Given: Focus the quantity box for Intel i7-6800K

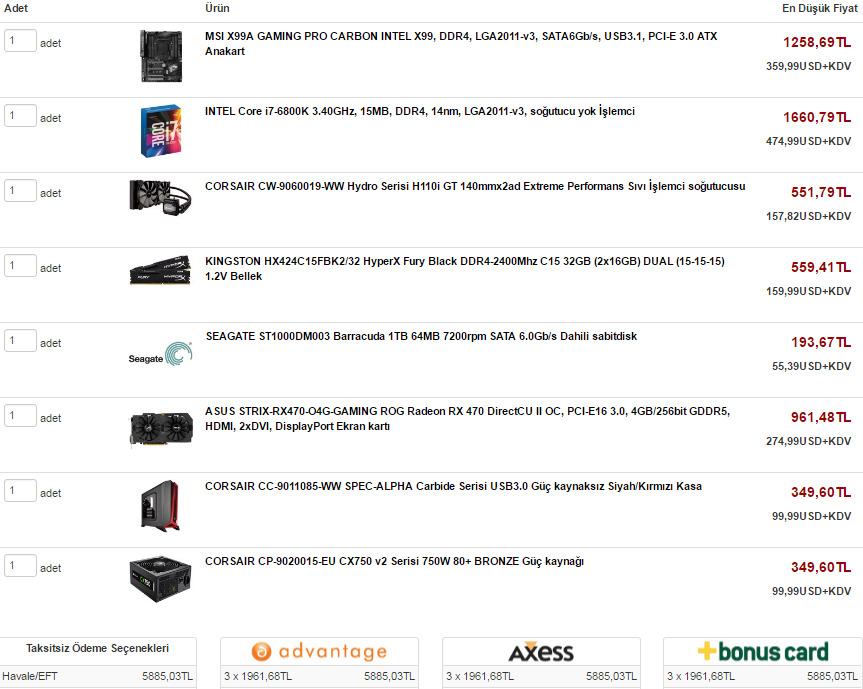Looking at the screenshot, I should click(x=20, y=116).
